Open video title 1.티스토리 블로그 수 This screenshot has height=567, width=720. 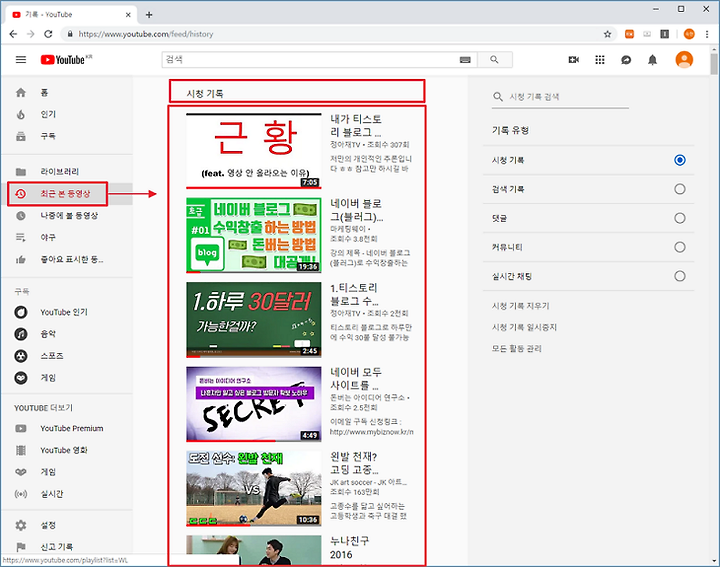(x=354, y=294)
